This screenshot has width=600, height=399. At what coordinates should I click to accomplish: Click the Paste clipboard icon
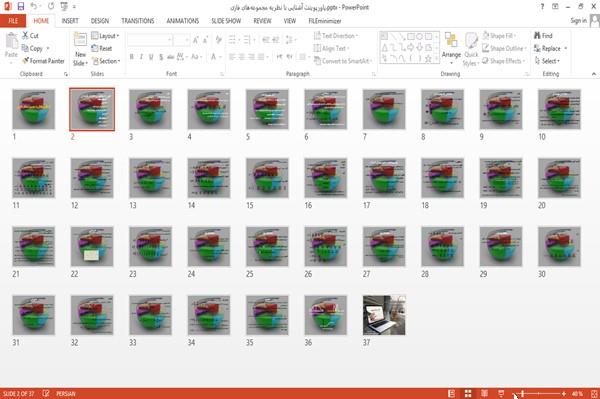point(11,41)
